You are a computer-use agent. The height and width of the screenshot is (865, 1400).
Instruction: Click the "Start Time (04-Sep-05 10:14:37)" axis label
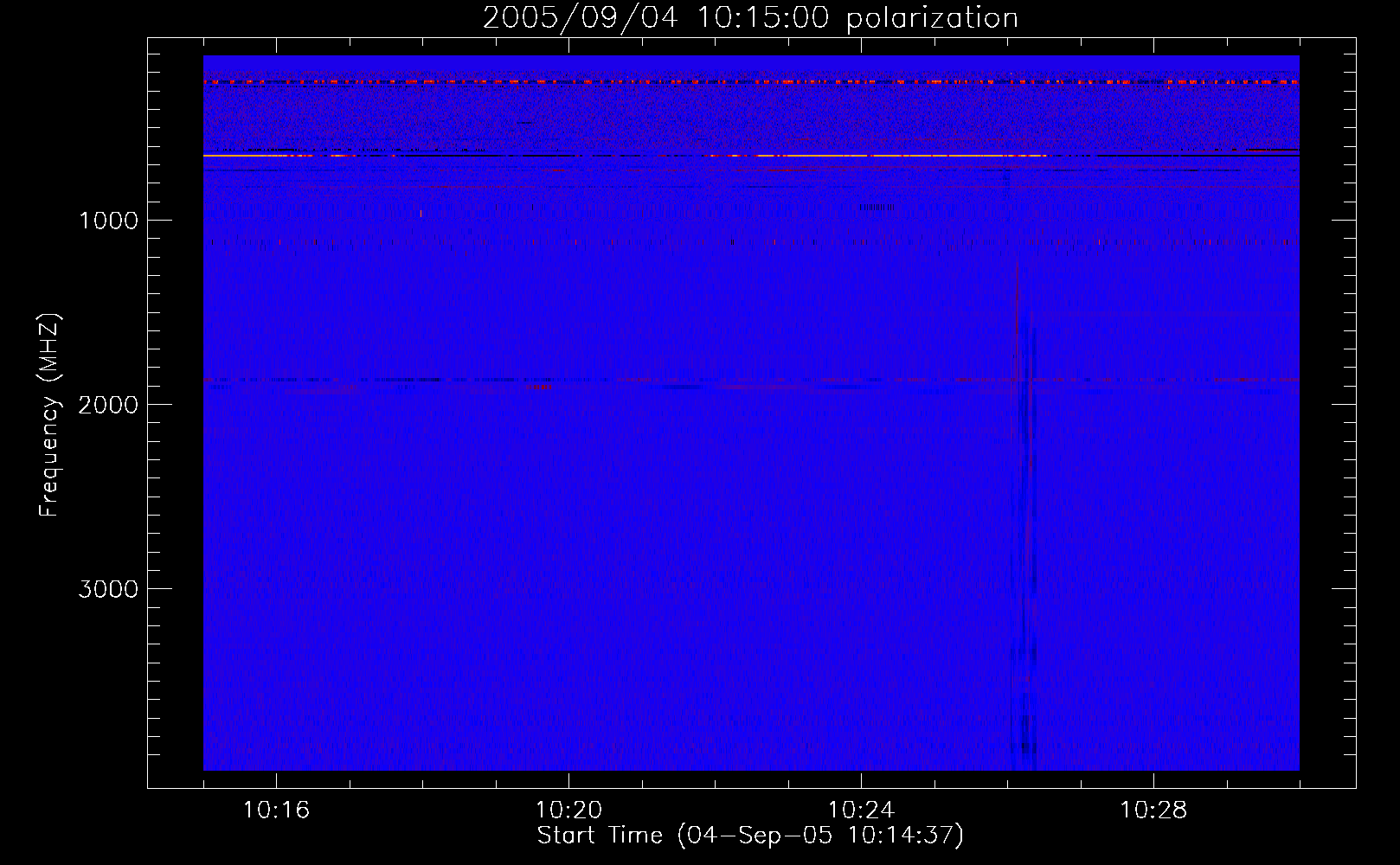click(x=750, y=836)
